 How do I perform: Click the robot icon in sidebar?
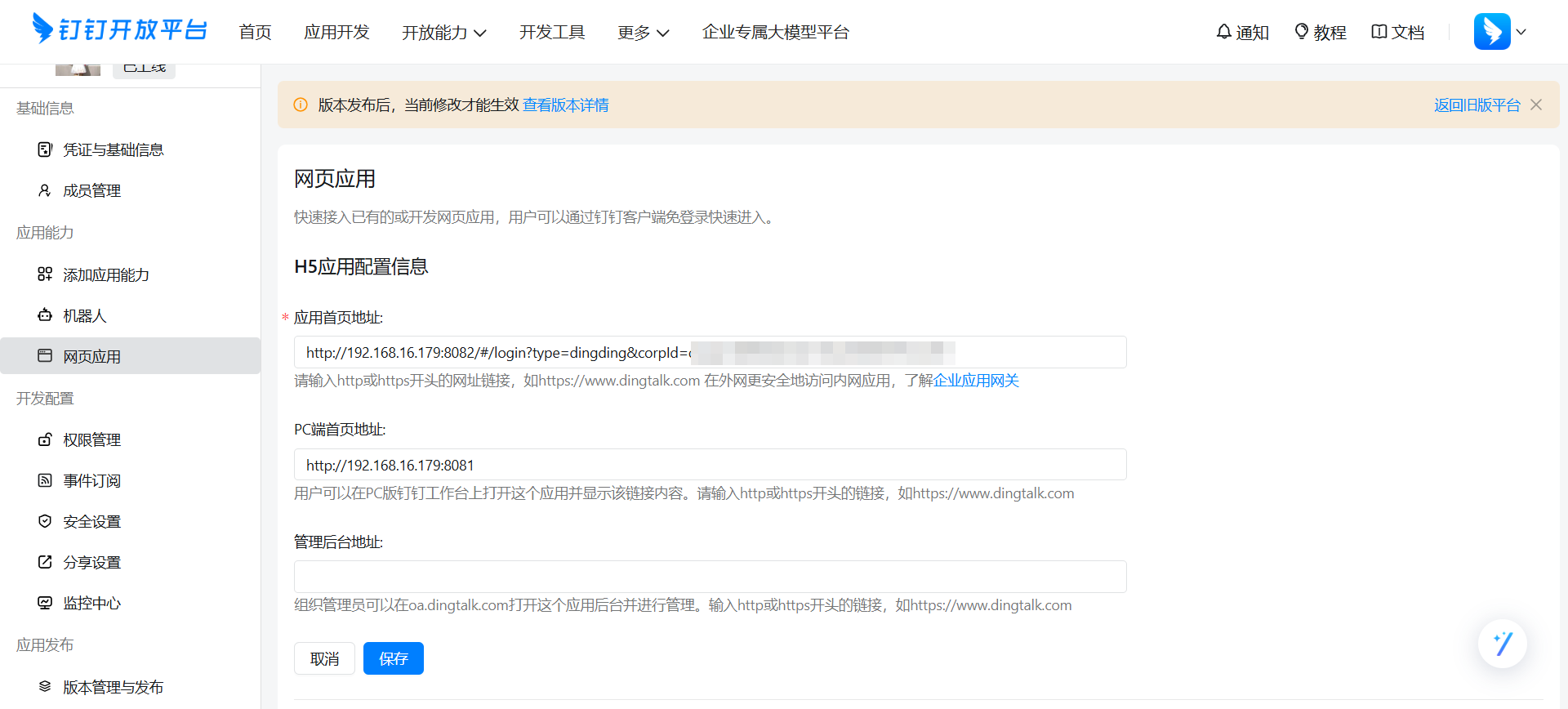coord(45,315)
